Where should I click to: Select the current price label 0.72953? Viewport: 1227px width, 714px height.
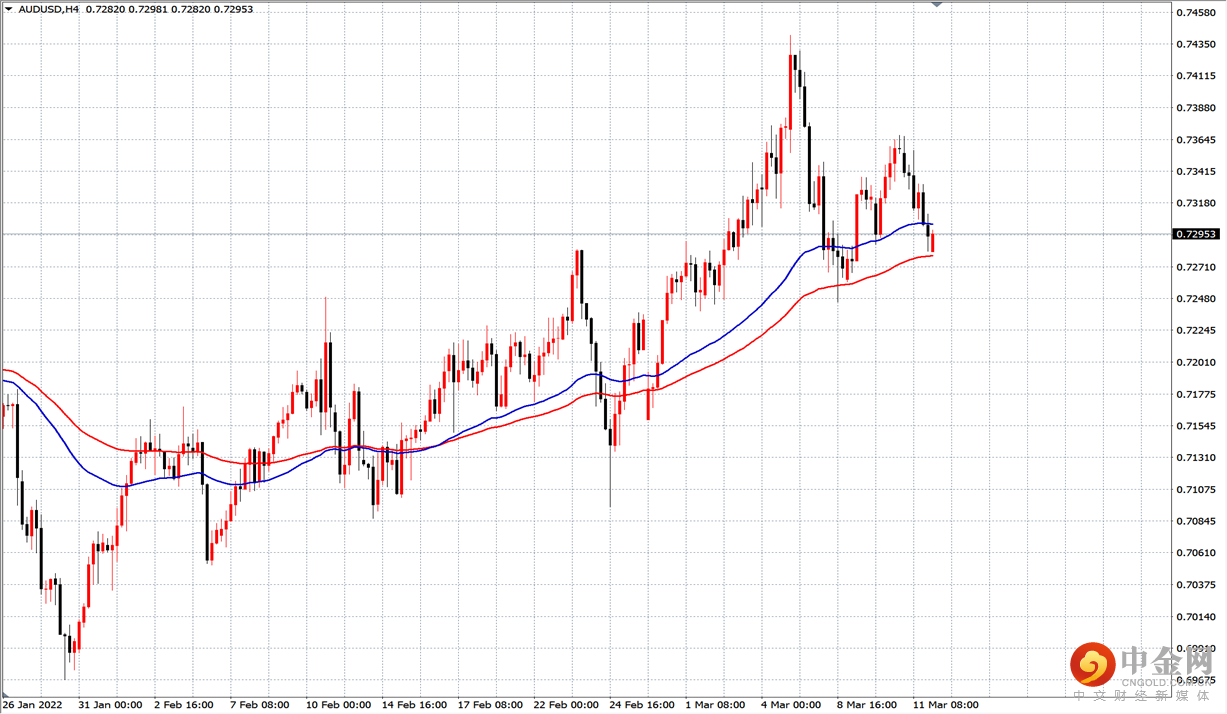pos(1198,234)
